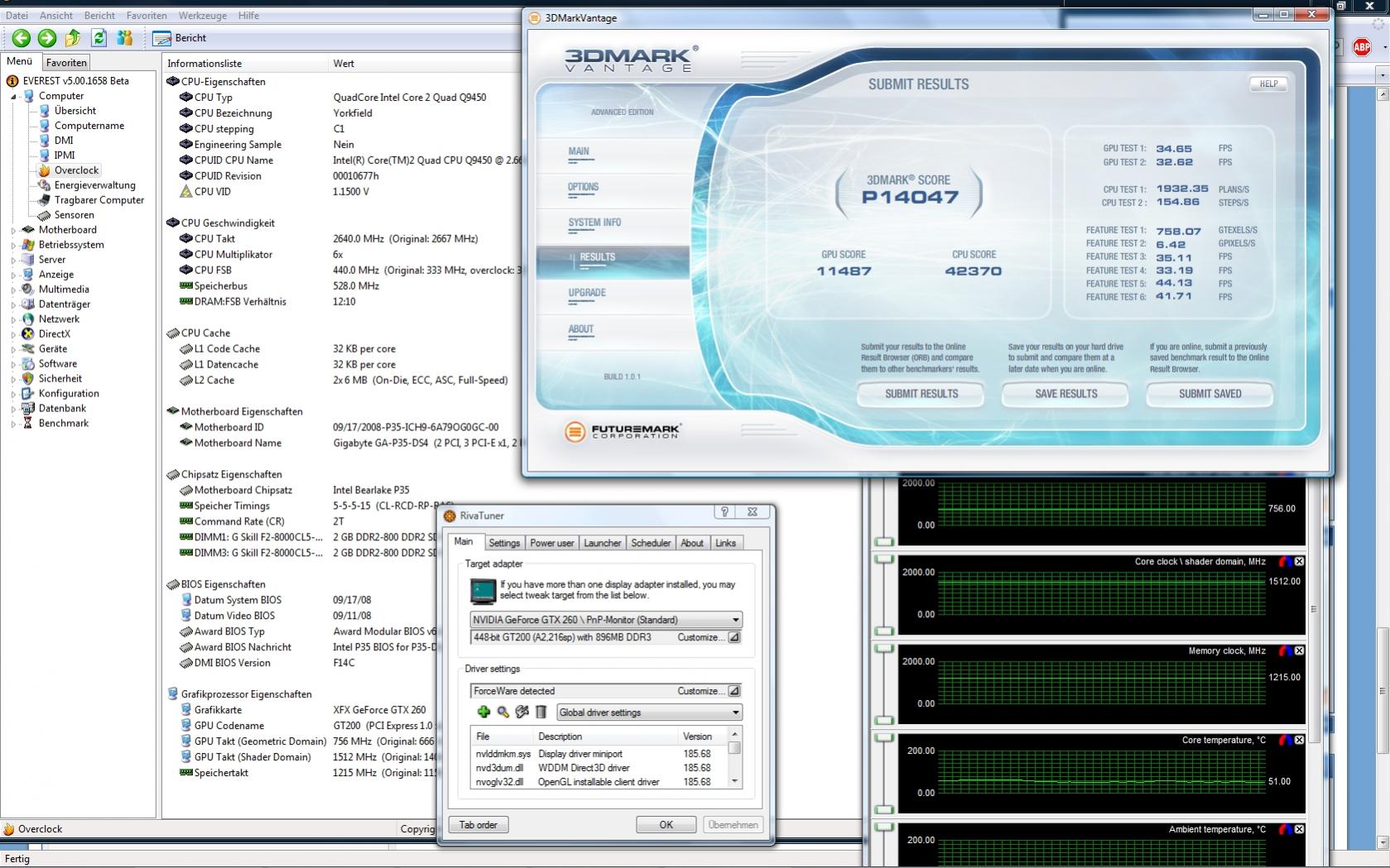Click the Tab order button in RivaTuner
Image resolution: width=1390 pixels, height=868 pixels.
click(x=479, y=825)
